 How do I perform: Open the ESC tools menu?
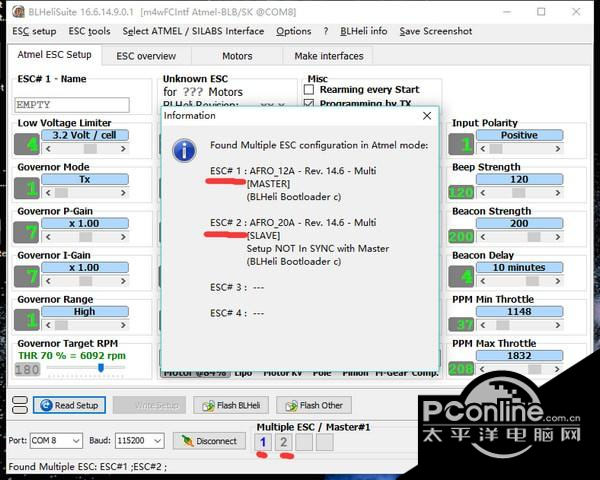click(x=89, y=31)
